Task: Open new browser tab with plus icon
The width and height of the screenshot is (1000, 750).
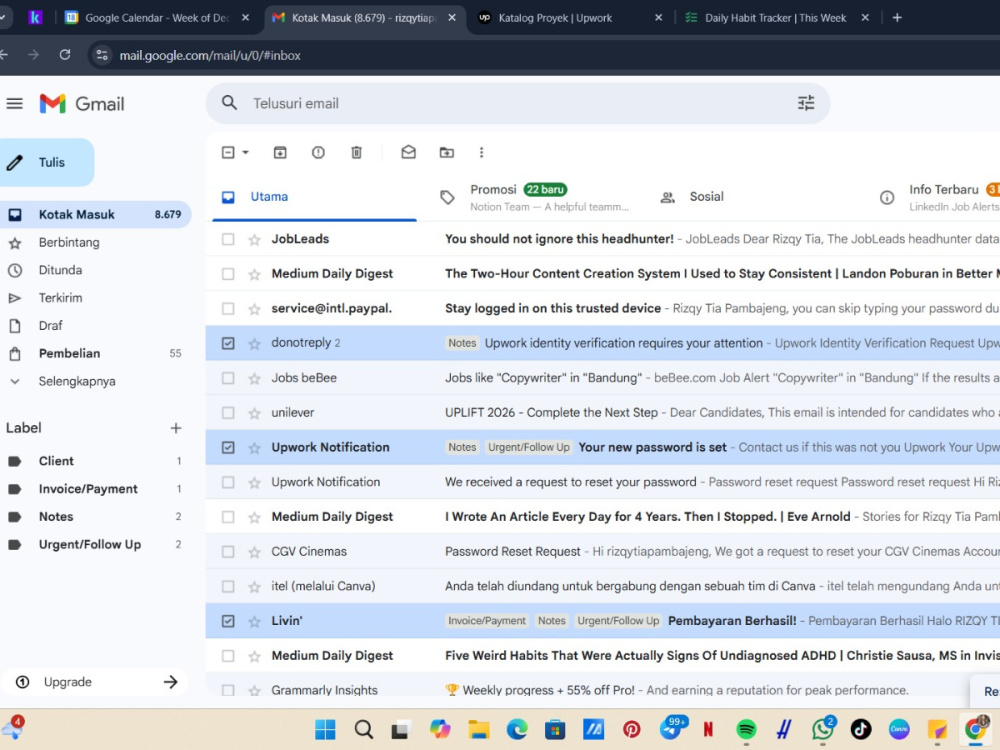Action: pyautogui.click(x=897, y=18)
